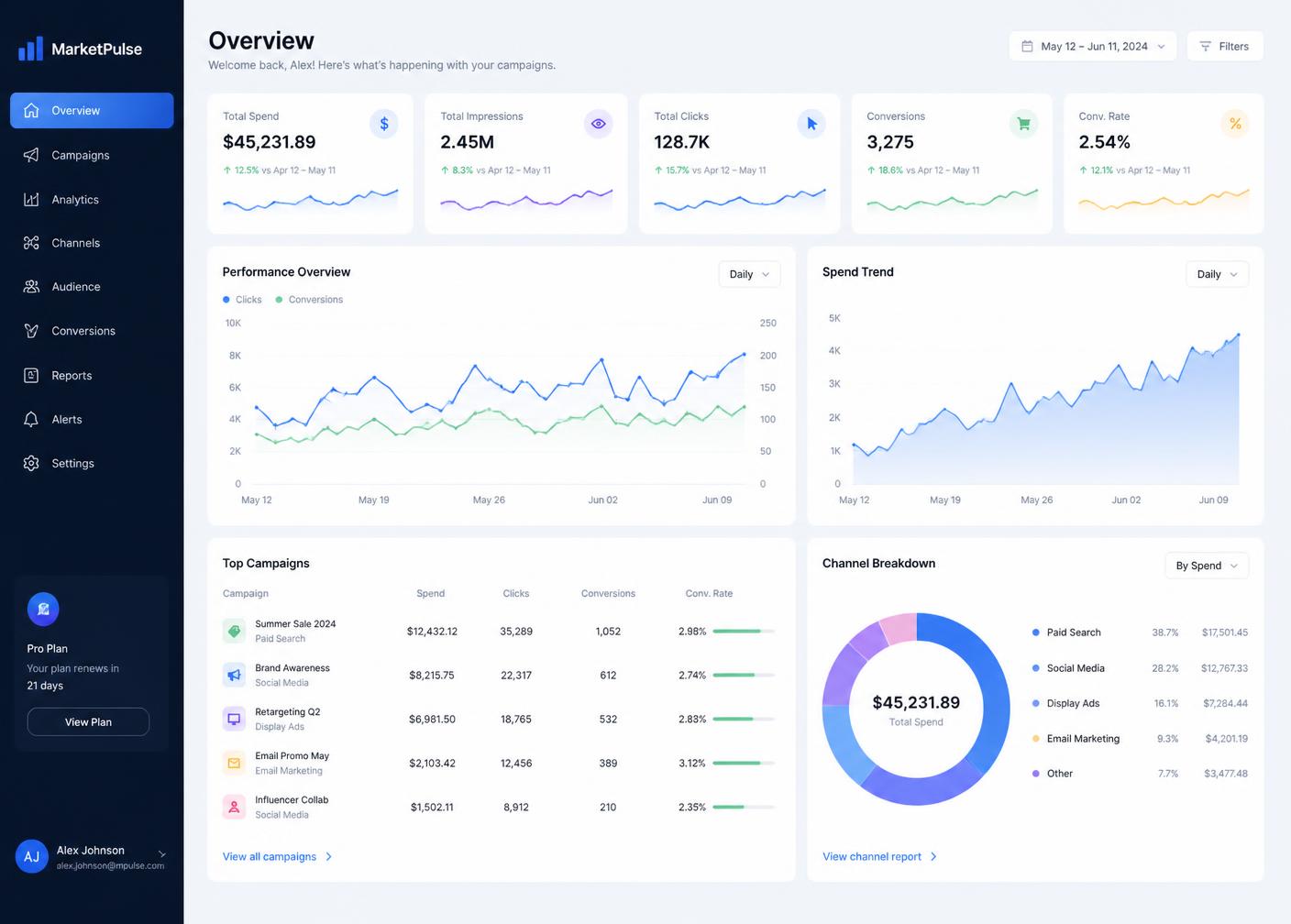
Task: Go to Campaigns in the sidebar
Action: 92,155
